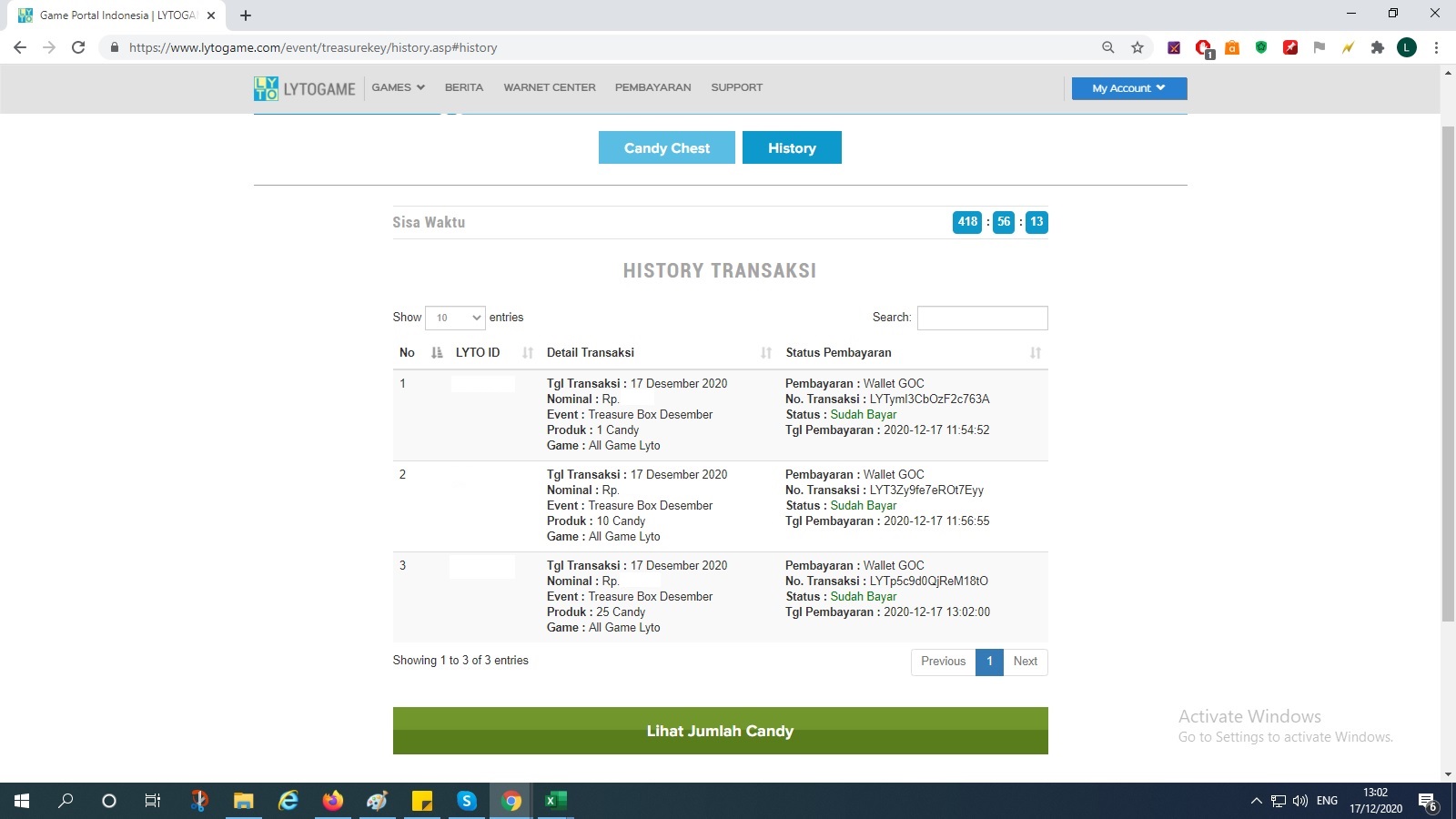Viewport: 1456px width, 819px height.
Task: Launch File Explorer from taskbar
Action: point(243,801)
